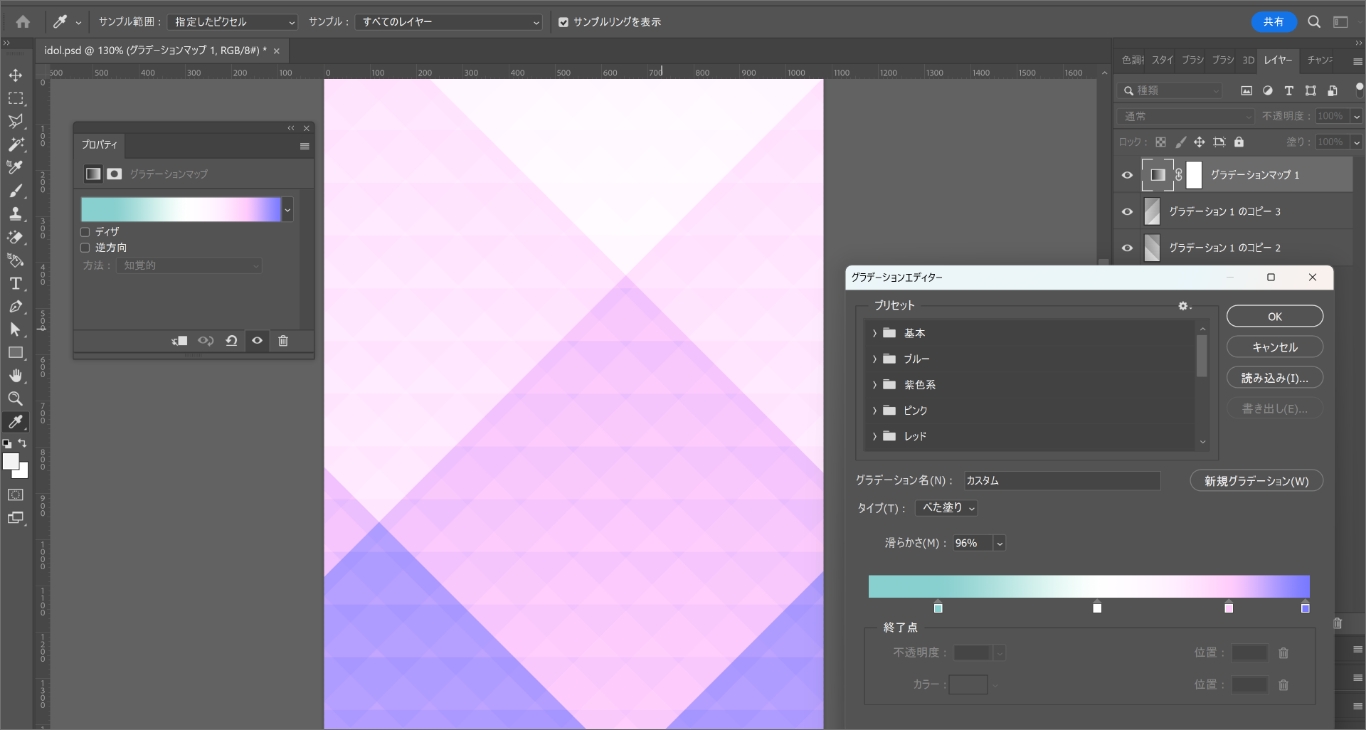Hide the グラデーションマップ 1 layer
This screenshot has height=730, width=1366.
1127,175
